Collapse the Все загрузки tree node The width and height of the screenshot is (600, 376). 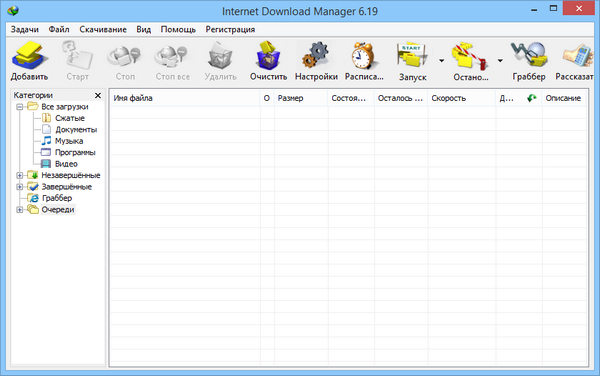pos(20,107)
